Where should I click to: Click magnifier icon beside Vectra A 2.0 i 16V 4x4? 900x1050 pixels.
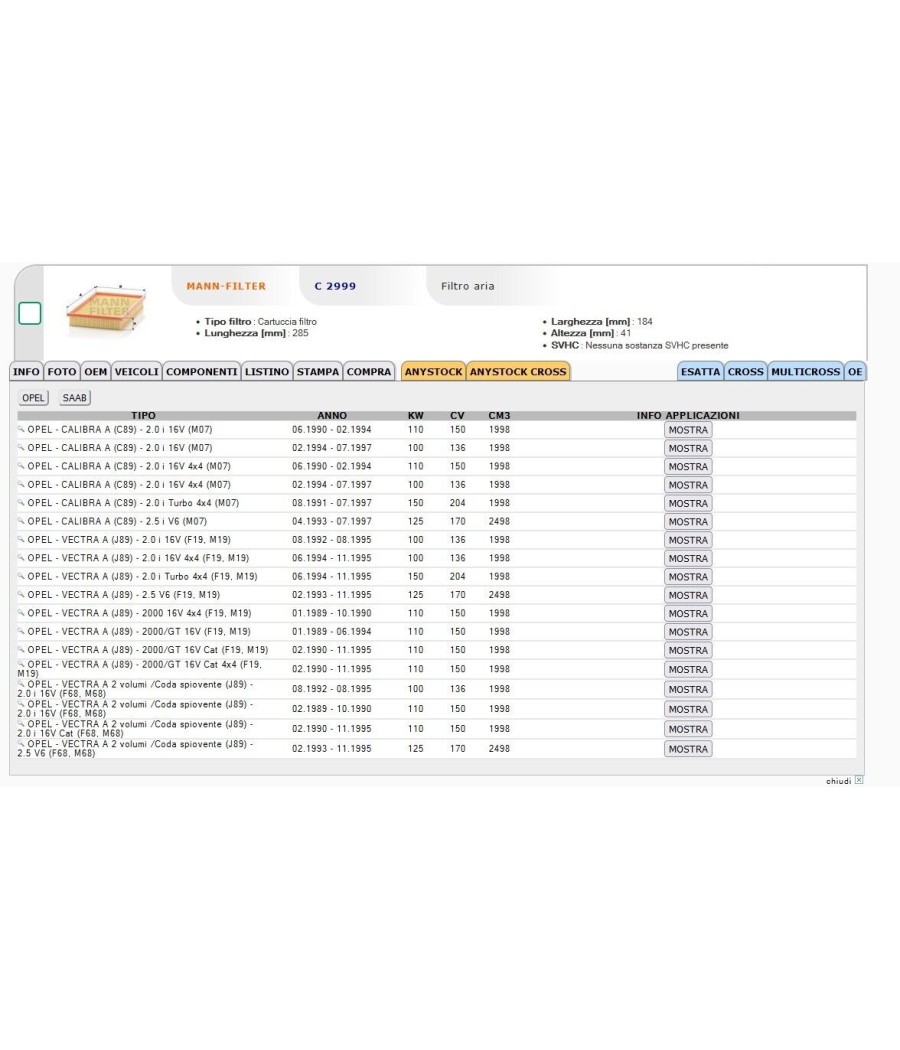pos(21,557)
